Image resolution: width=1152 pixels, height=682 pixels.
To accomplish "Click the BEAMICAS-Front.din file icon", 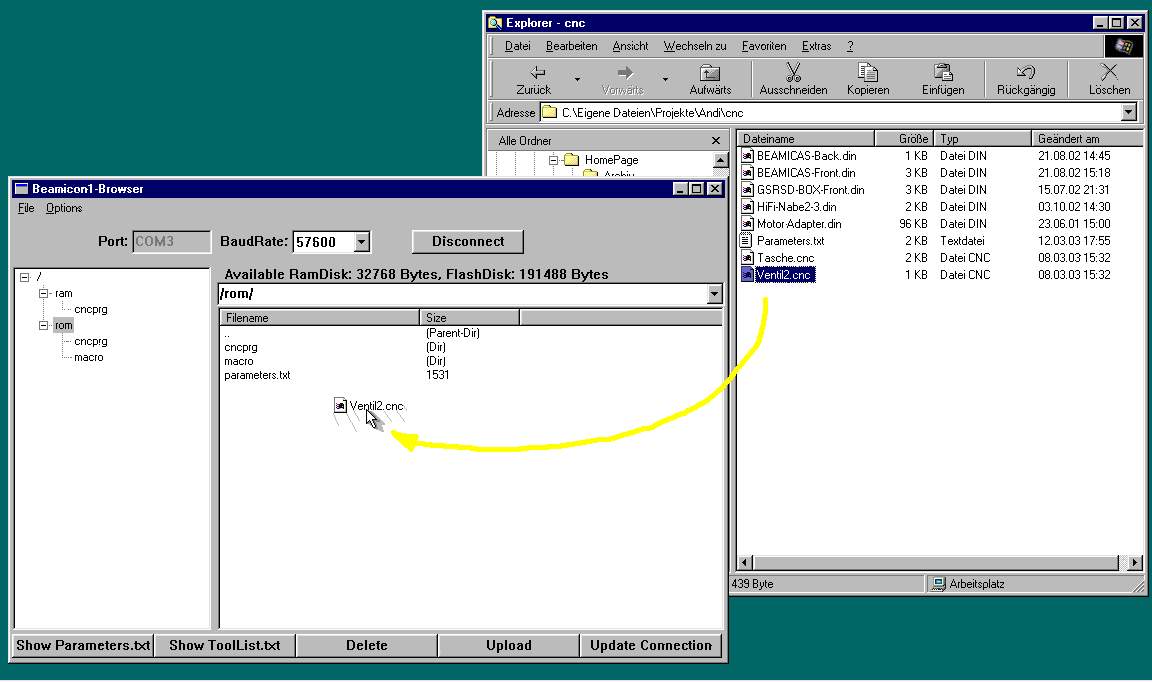I will pos(747,173).
